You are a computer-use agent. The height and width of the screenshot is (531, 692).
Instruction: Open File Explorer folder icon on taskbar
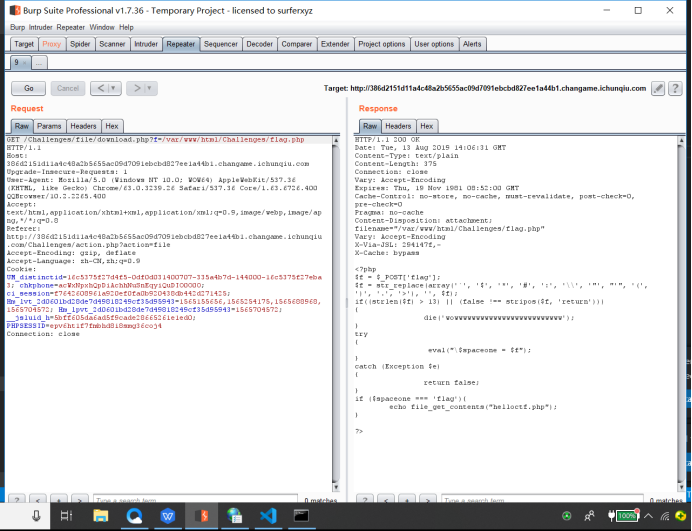[101, 516]
